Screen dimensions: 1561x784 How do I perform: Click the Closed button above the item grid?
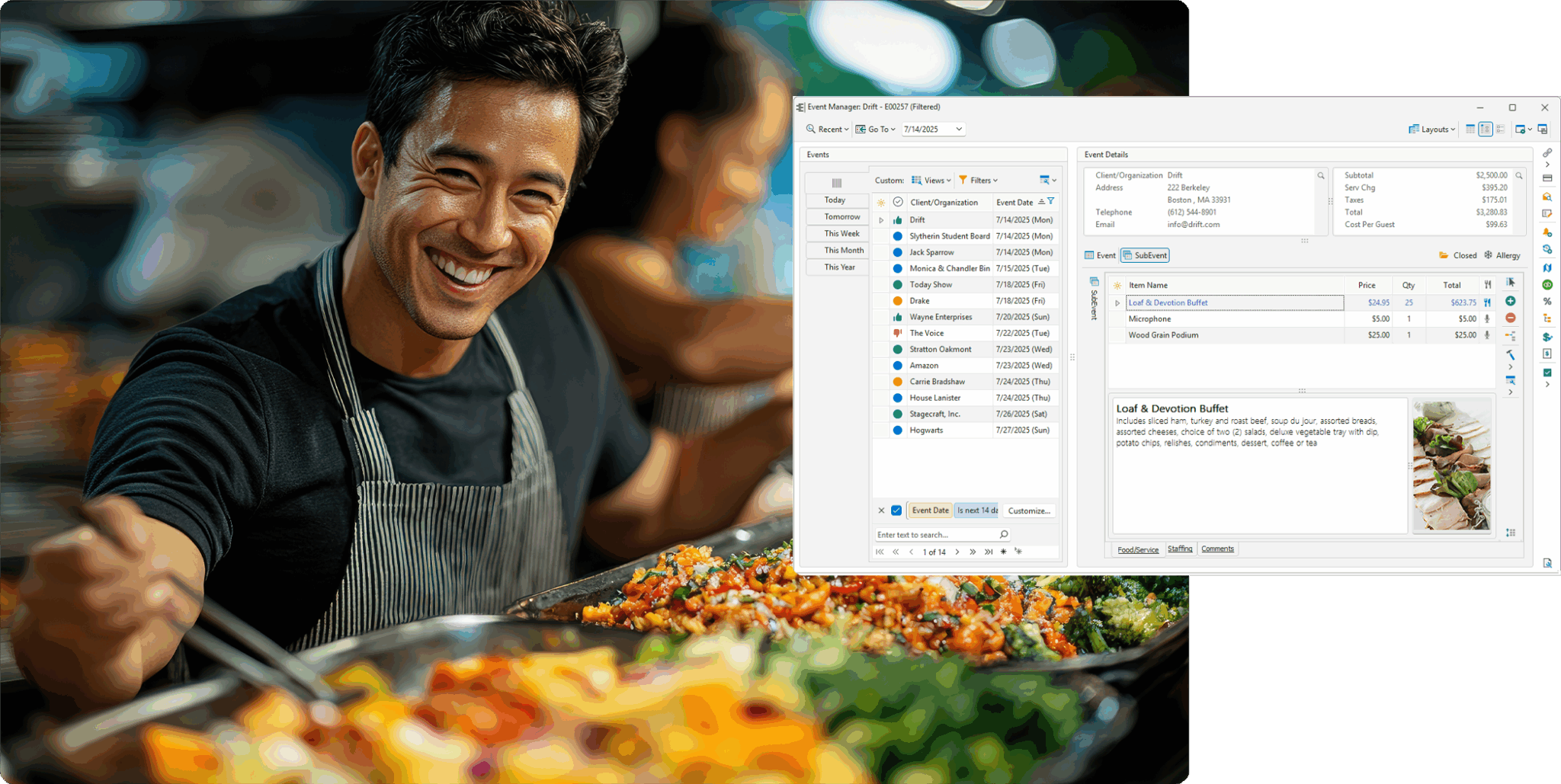click(x=1458, y=255)
